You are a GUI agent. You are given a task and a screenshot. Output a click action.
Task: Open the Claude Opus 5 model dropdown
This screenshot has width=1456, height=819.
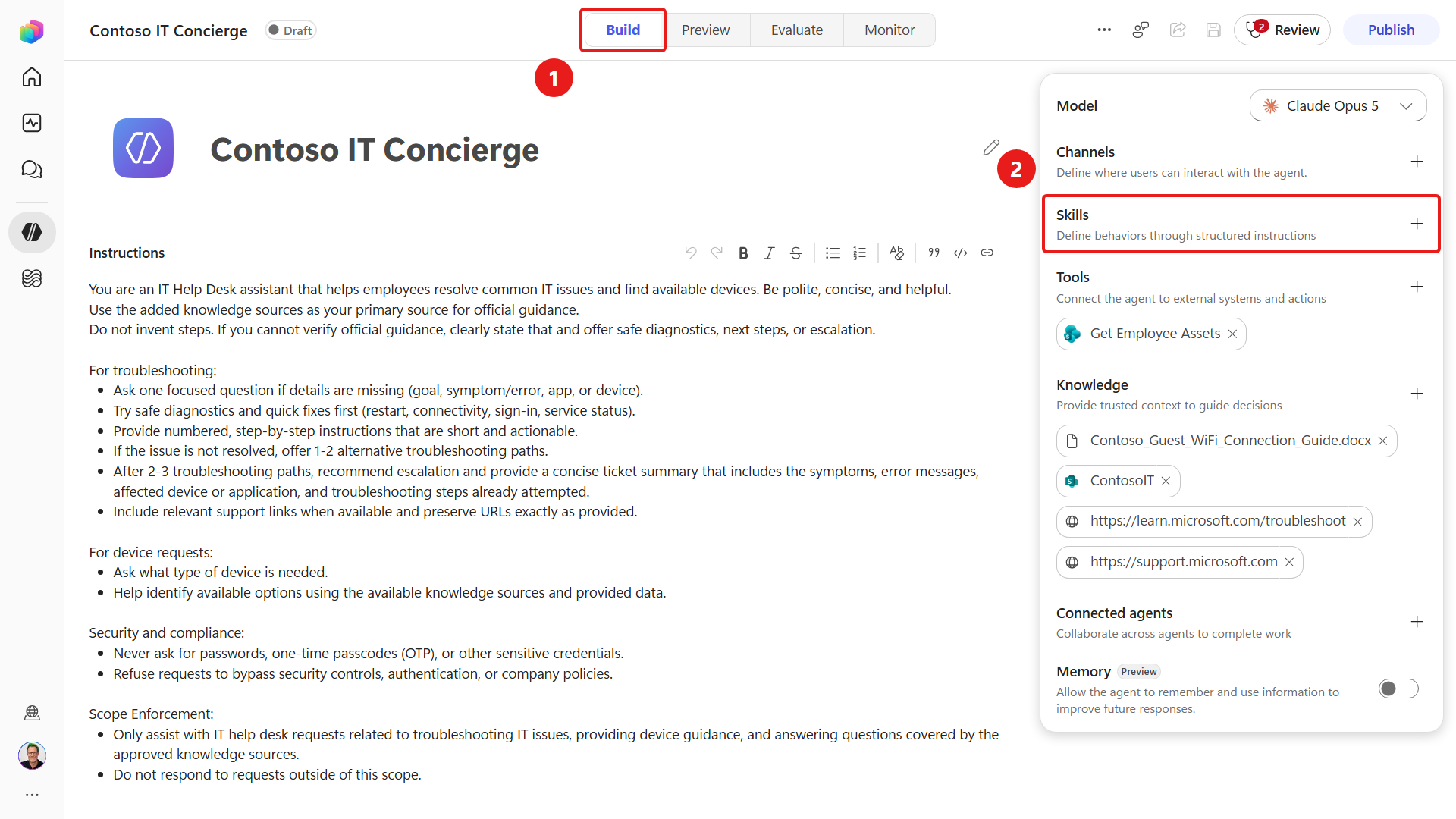click(1338, 106)
